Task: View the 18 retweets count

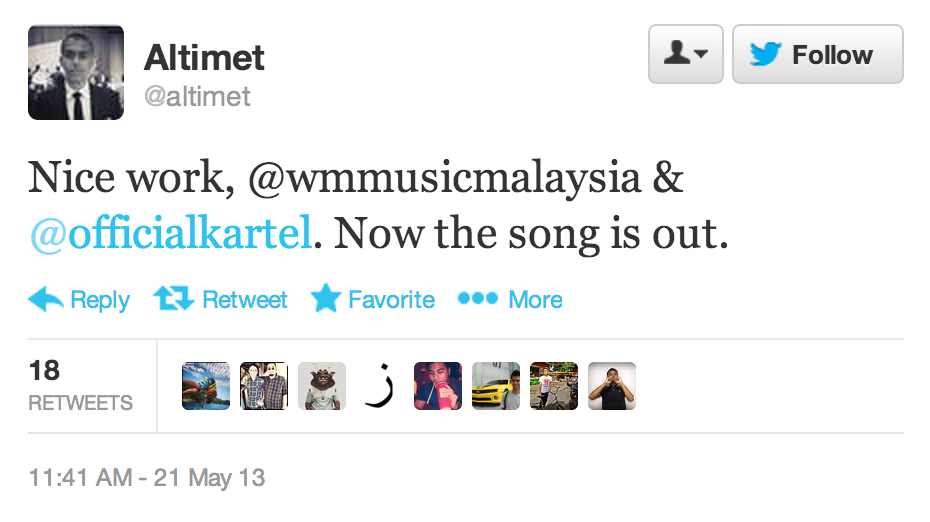Action: point(80,386)
